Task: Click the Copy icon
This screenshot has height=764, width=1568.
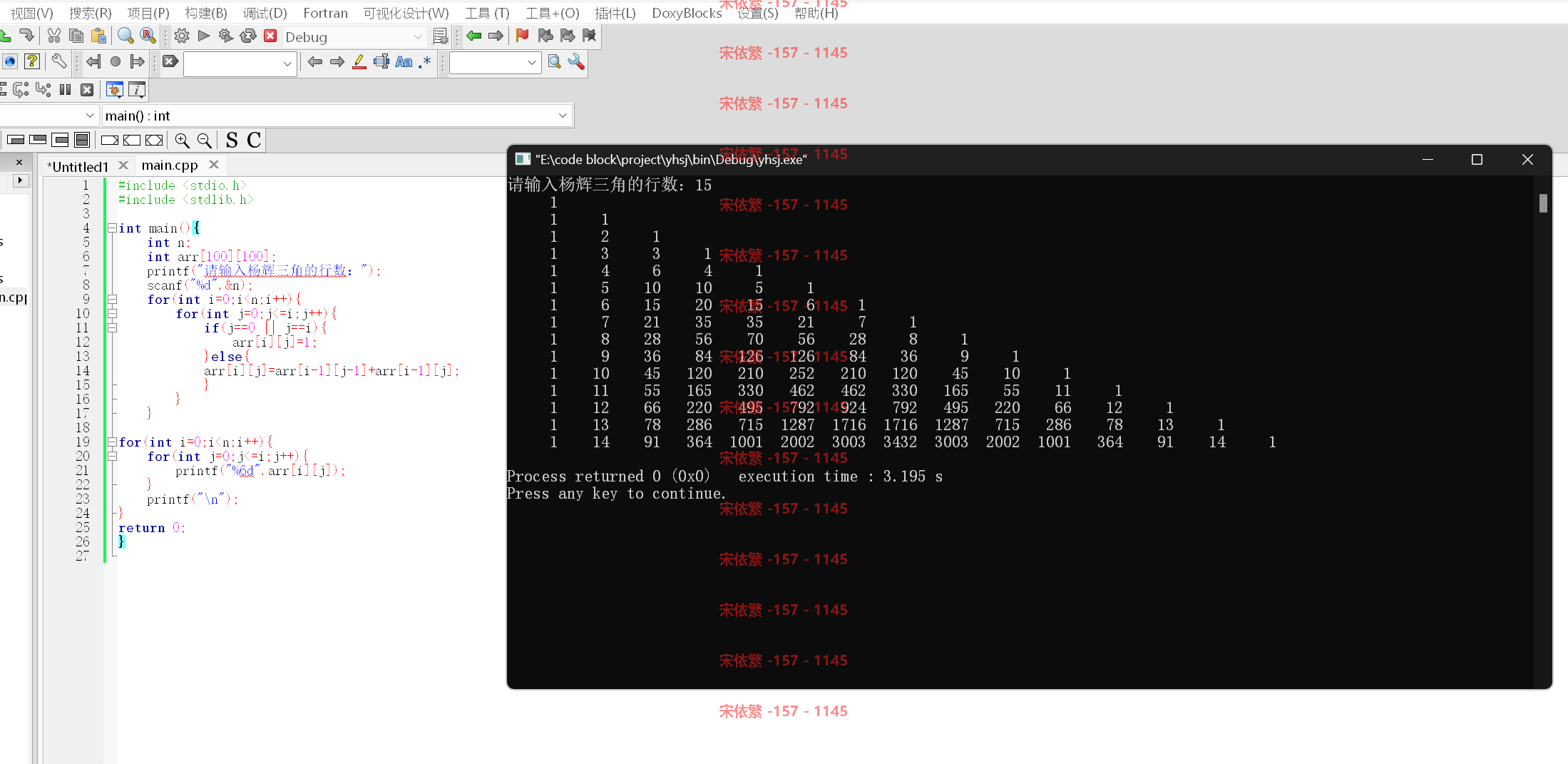Action: [76, 36]
